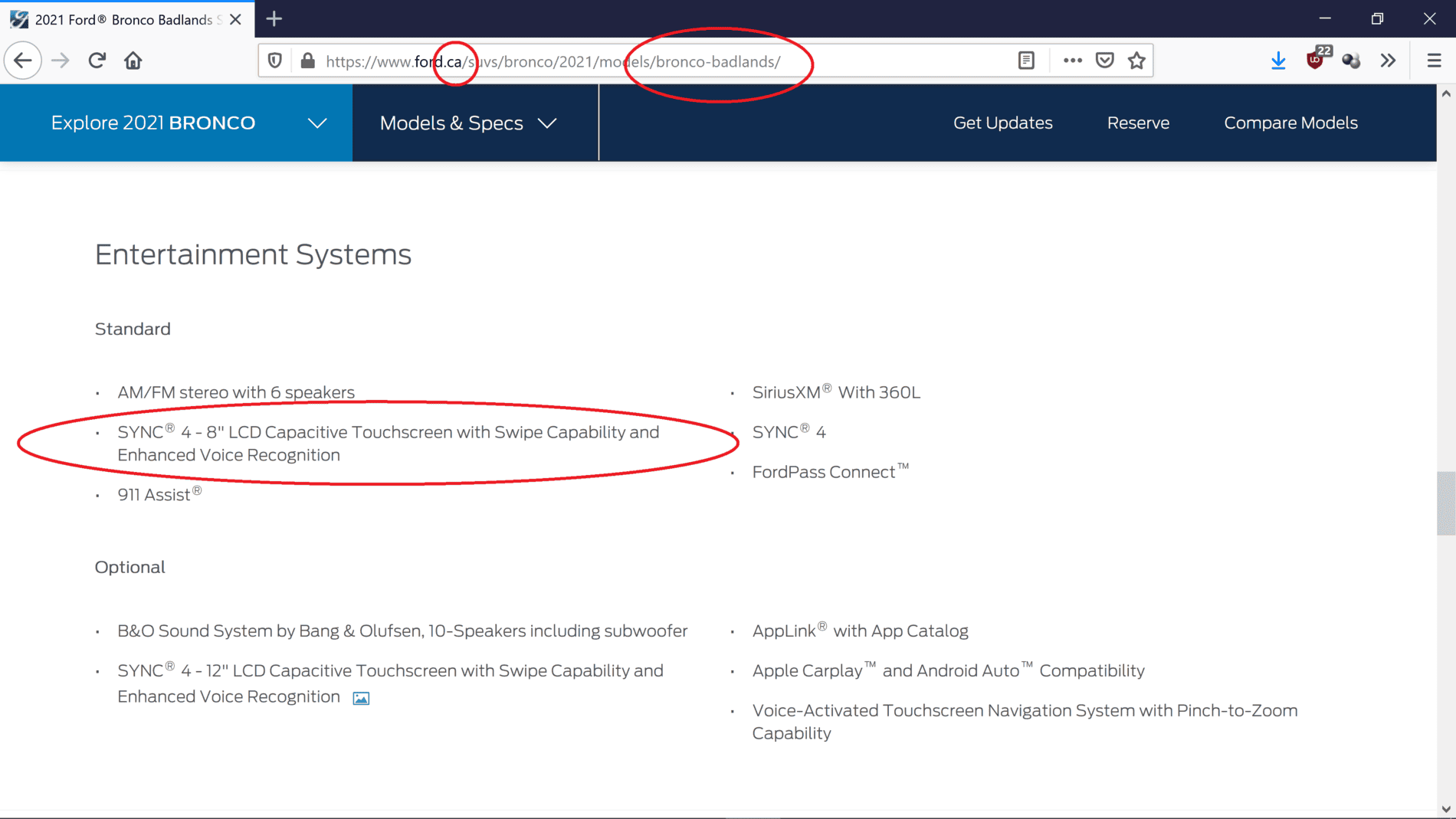
Task: Click the 'FordPass Connect' item
Action: tap(831, 472)
